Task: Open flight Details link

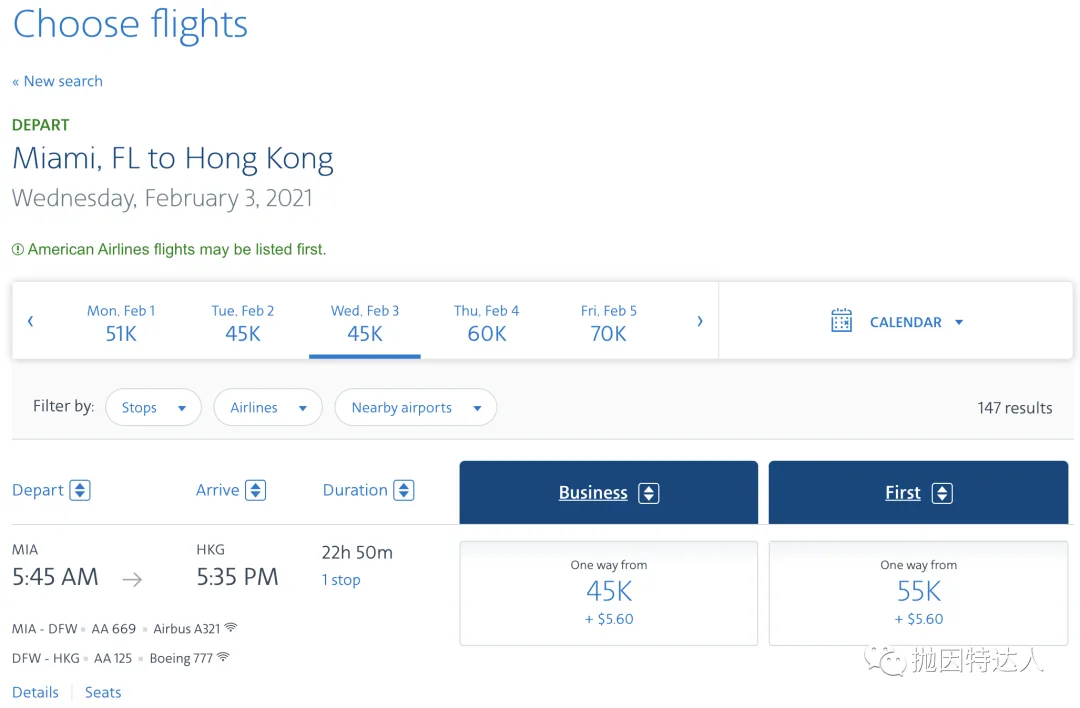Action: [x=35, y=692]
